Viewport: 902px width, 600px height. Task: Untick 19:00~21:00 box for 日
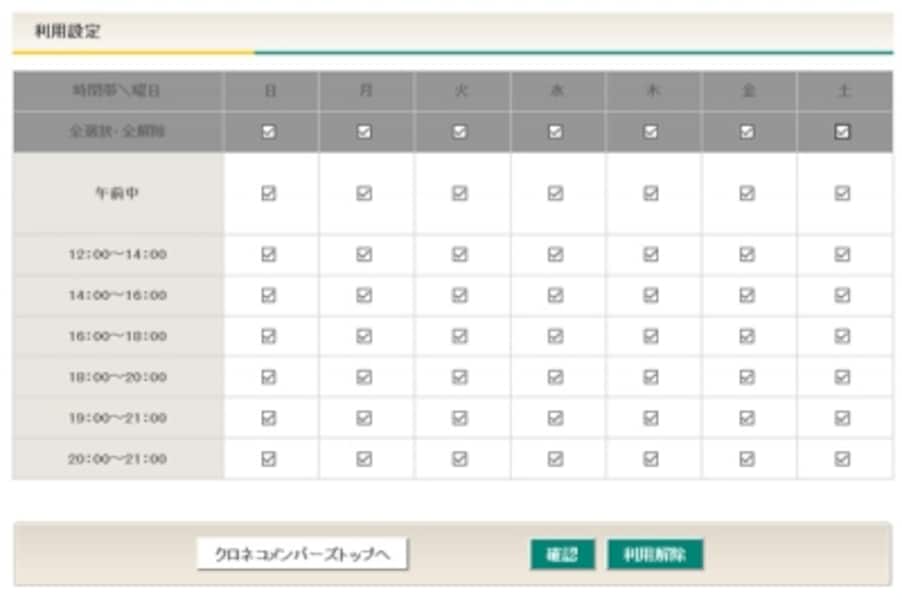click(269, 418)
